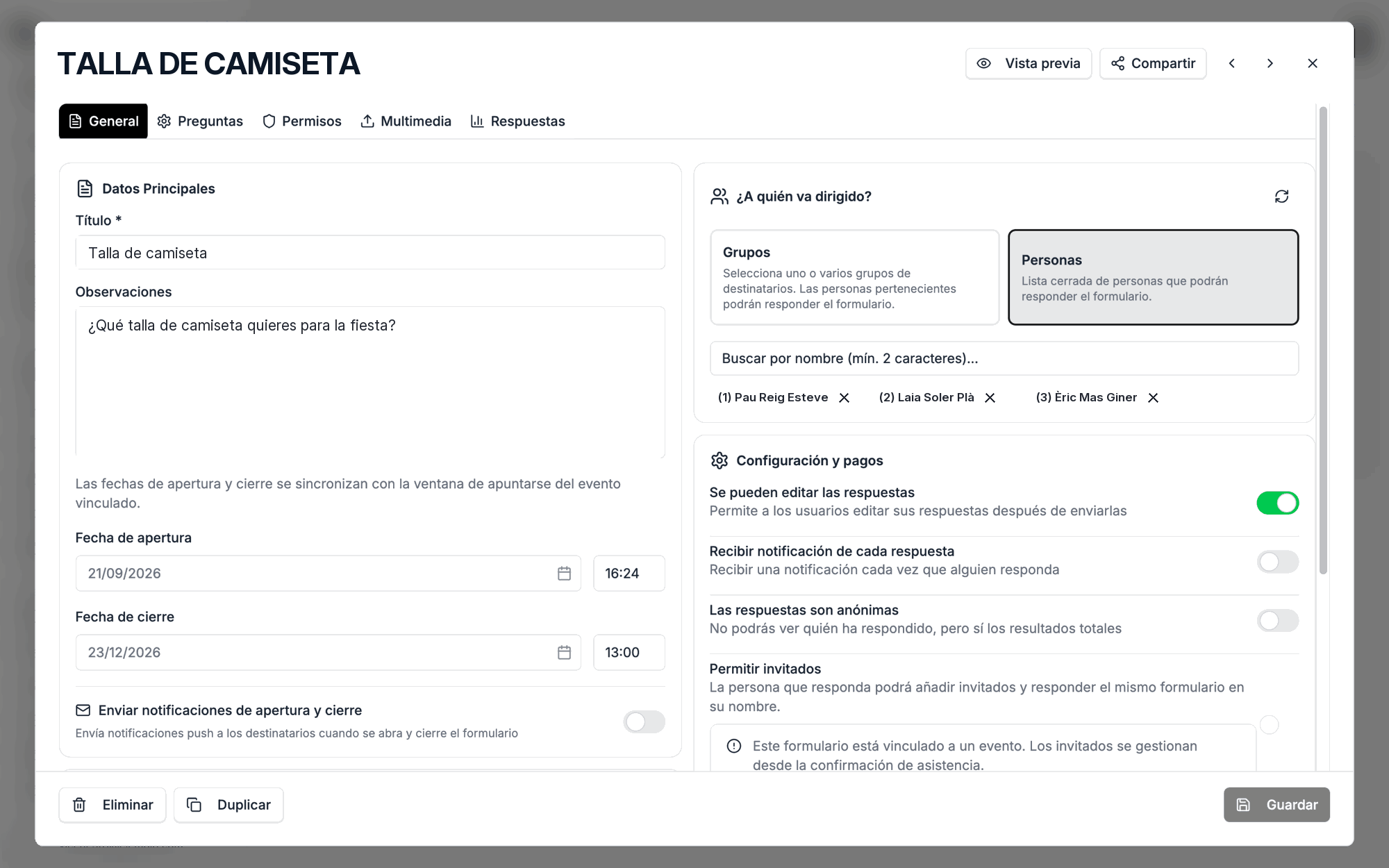Open calendar picker for Fecha de apertura
Image resolution: width=1389 pixels, height=868 pixels.
pos(565,574)
